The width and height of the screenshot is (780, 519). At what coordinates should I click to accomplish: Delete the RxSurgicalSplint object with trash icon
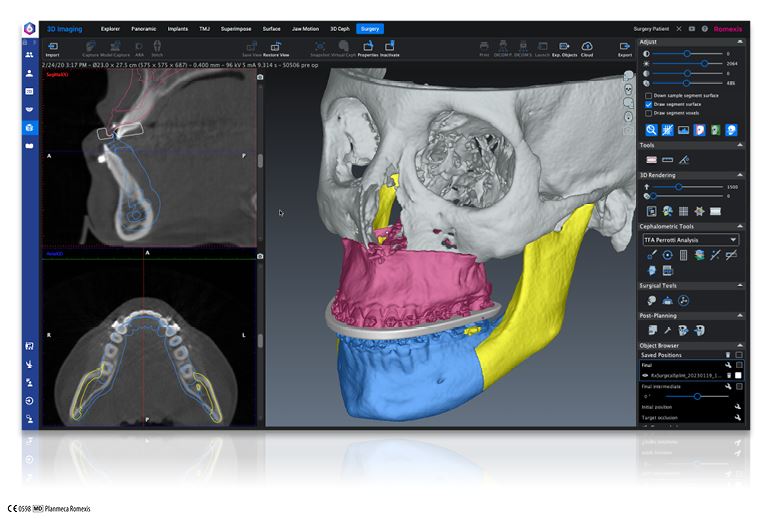(727, 375)
